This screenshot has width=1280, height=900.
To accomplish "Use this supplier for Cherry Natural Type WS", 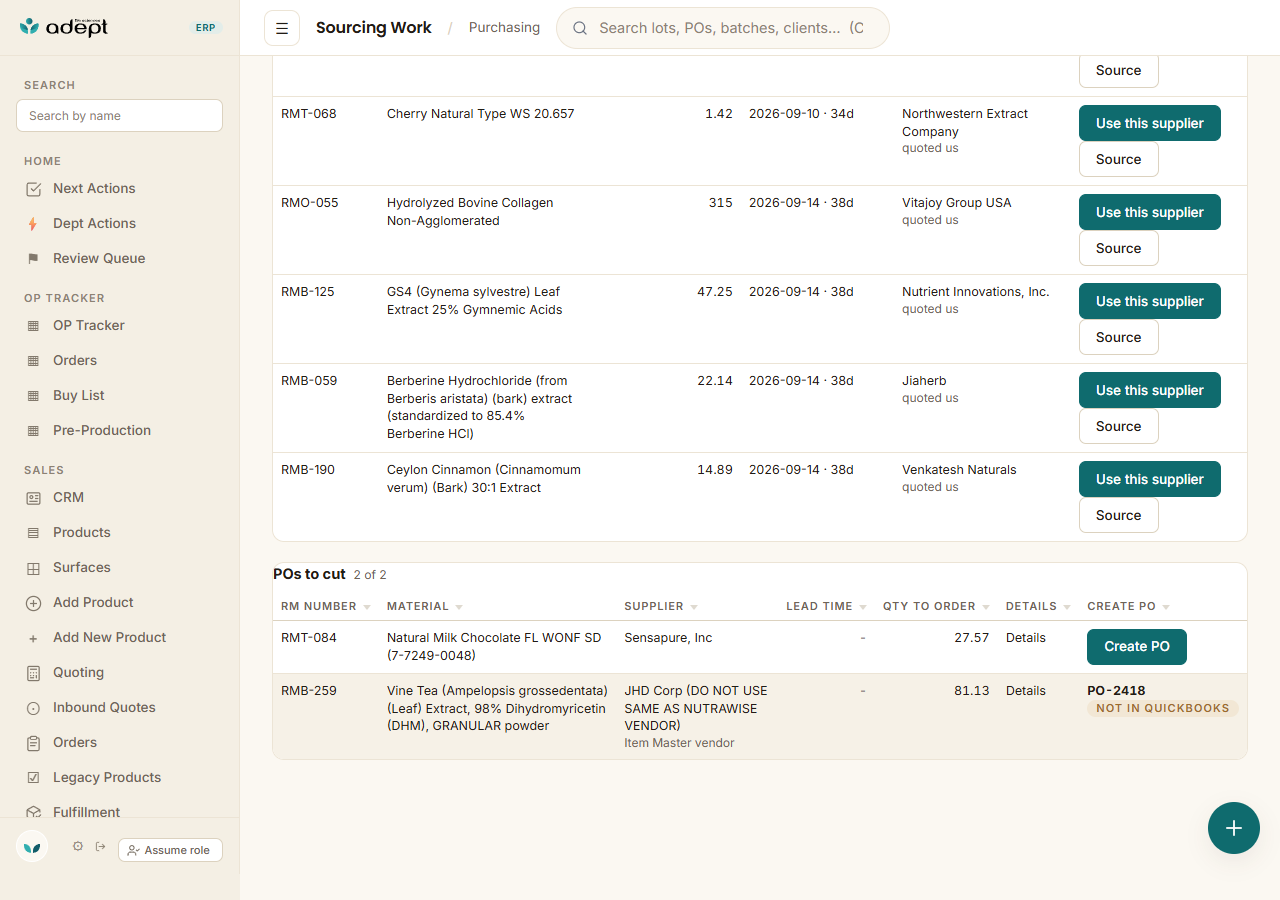I will (x=1150, y=123).
